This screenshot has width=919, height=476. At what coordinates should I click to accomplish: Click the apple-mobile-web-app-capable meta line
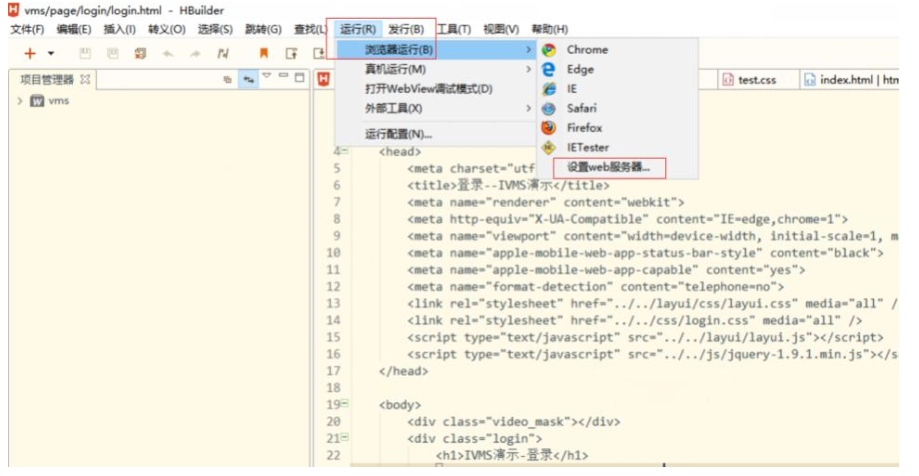tap(606, 270)
